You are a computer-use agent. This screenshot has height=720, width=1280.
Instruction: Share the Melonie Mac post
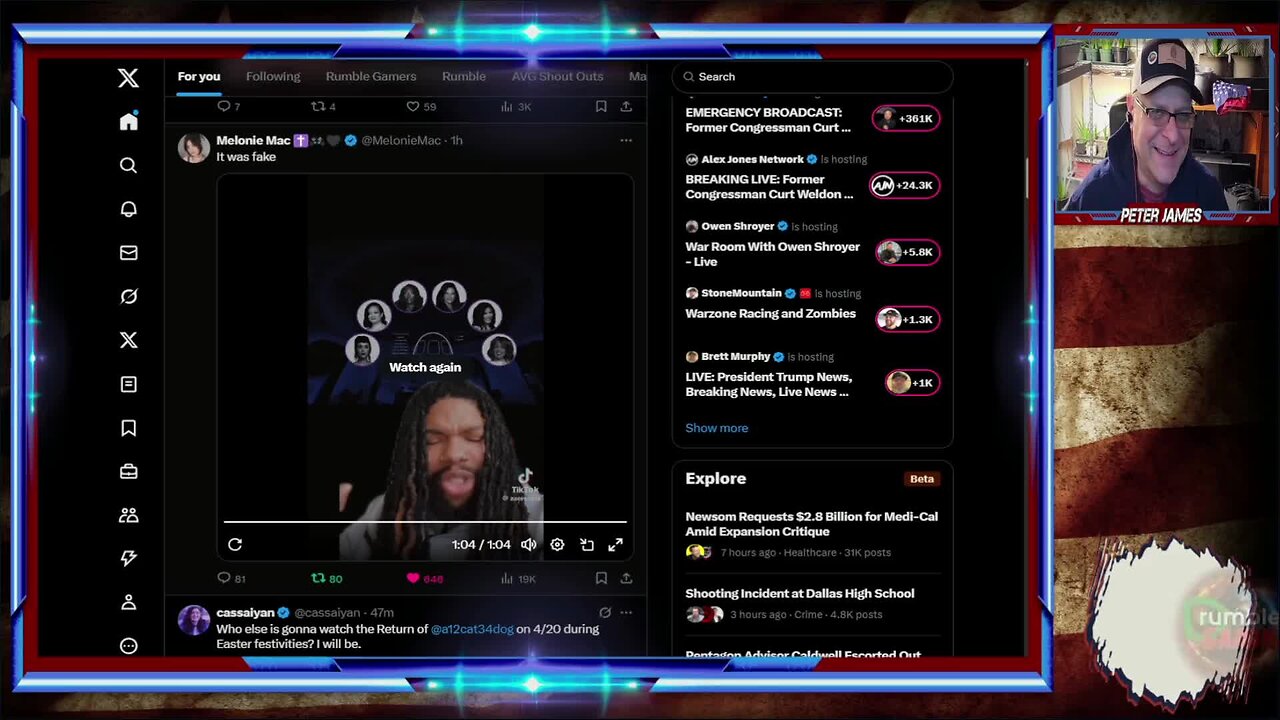click(x=626, y=578)
